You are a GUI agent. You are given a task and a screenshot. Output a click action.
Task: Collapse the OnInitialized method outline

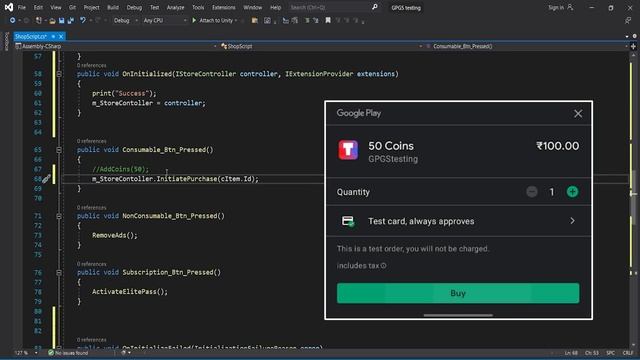point(59,74)
